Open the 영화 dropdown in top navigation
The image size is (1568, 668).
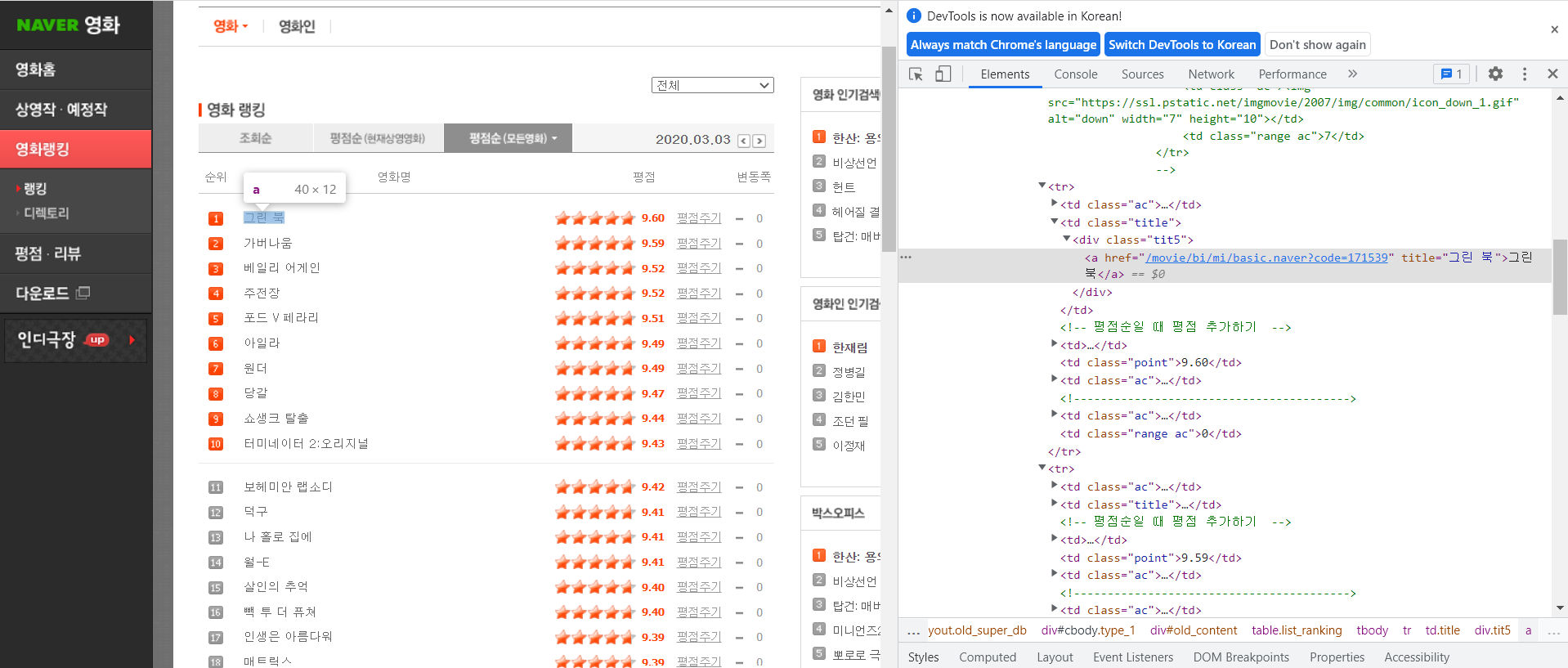pos(231,26)
